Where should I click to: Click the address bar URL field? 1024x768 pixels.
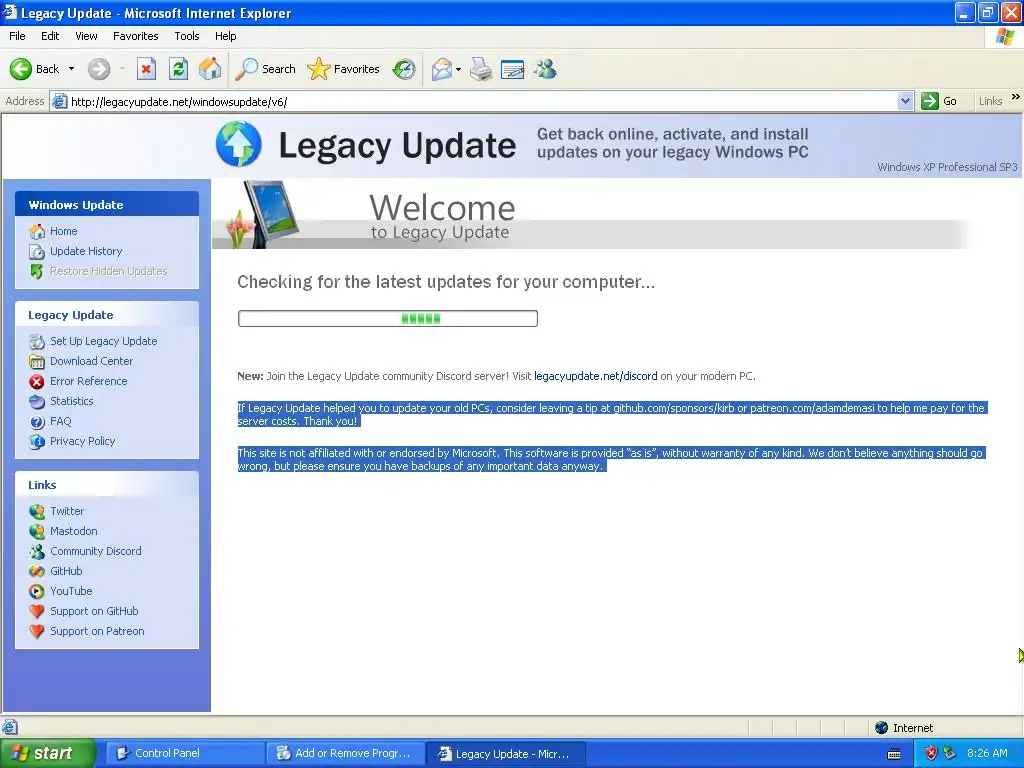click(x=483, y=101)
